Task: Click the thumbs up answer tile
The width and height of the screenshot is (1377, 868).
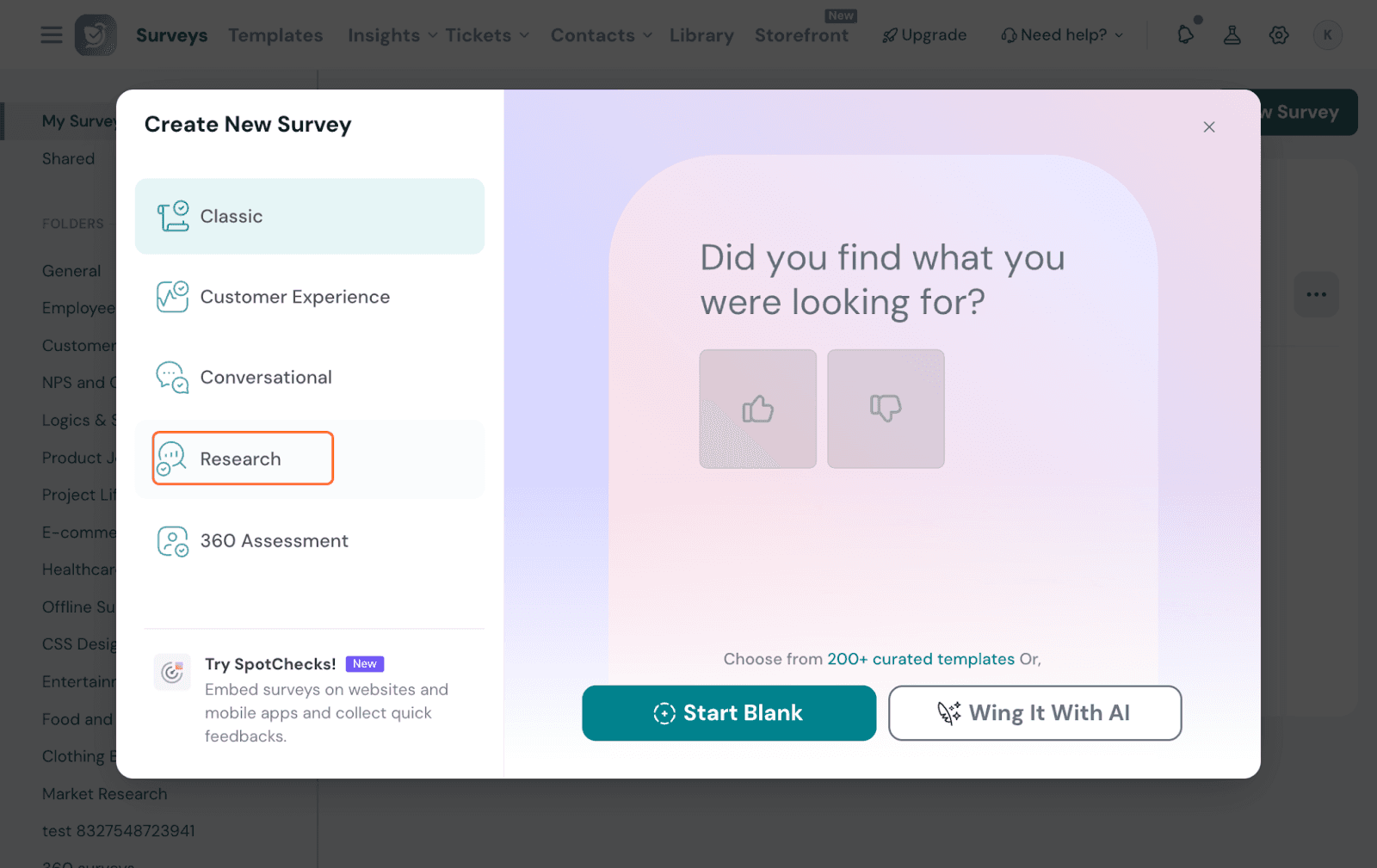Action: click(x=757, y=409)
